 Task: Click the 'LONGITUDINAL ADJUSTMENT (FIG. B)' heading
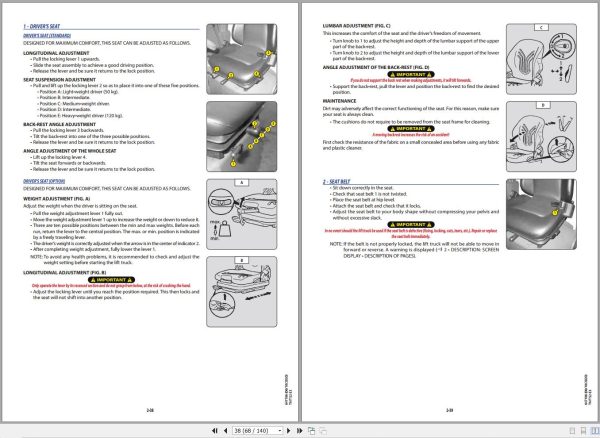tap(65, 272)
